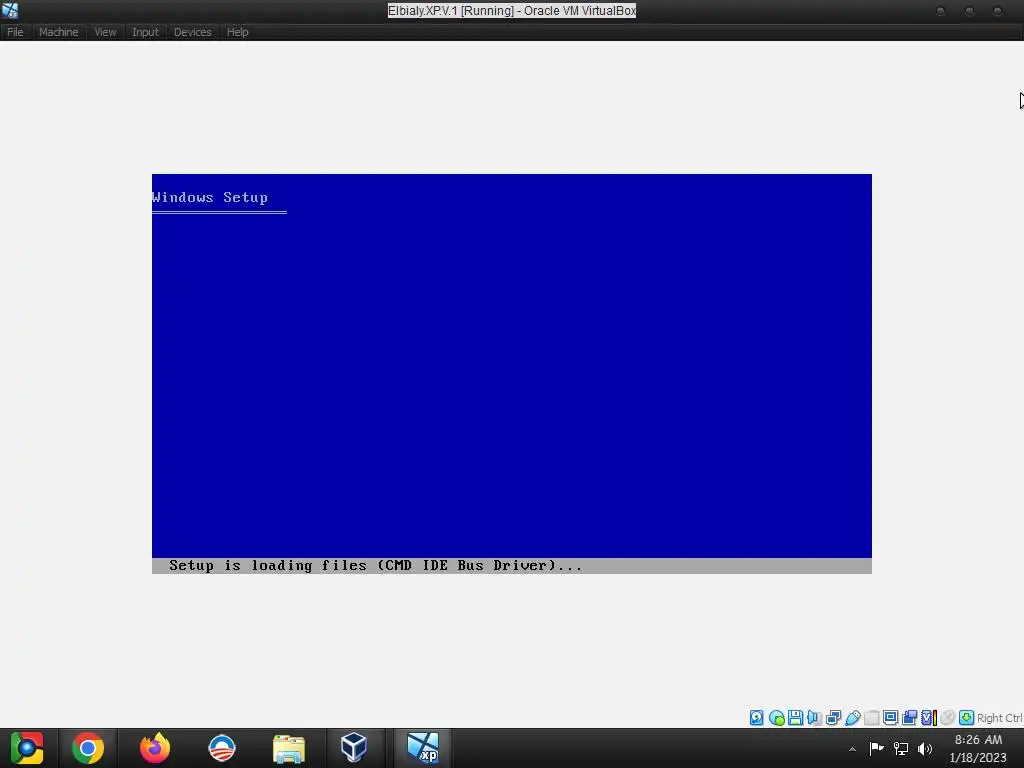Viewport: 1024px width, 768px height.
Task: Click the display settings status icon
Action: (x=890, y=718)
